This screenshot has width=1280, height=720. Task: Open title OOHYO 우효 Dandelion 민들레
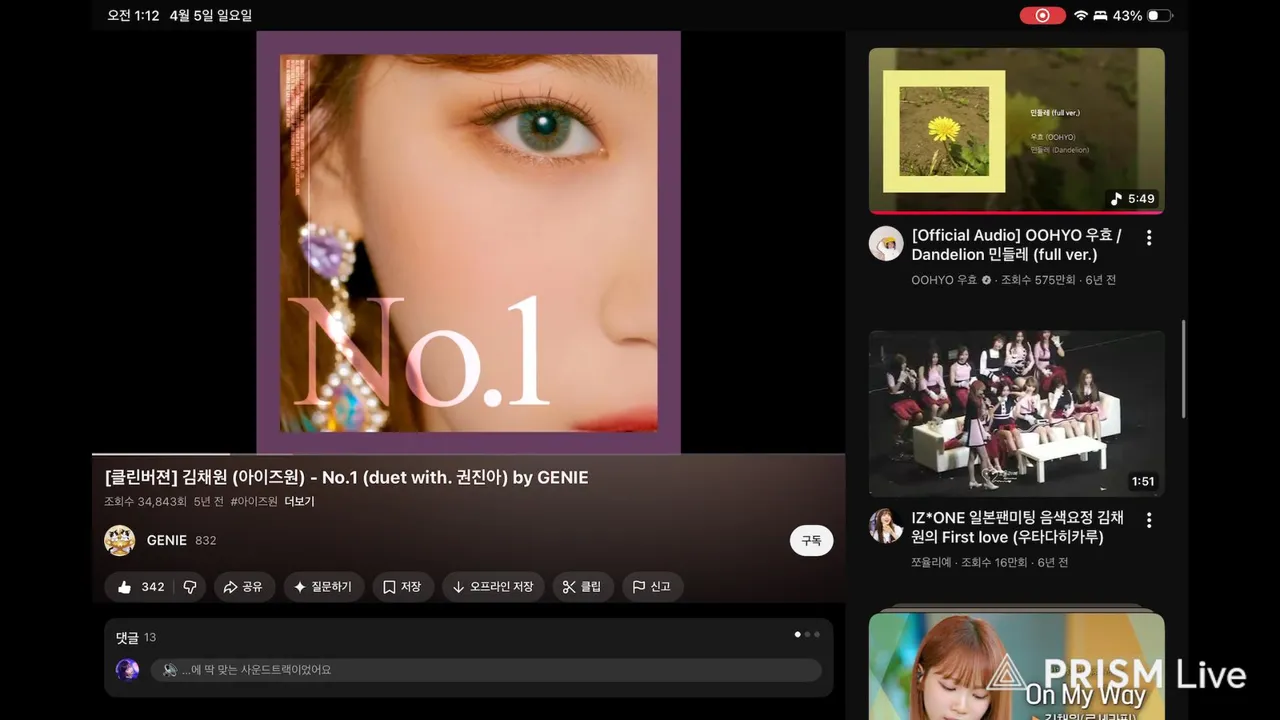[1016, 245]
